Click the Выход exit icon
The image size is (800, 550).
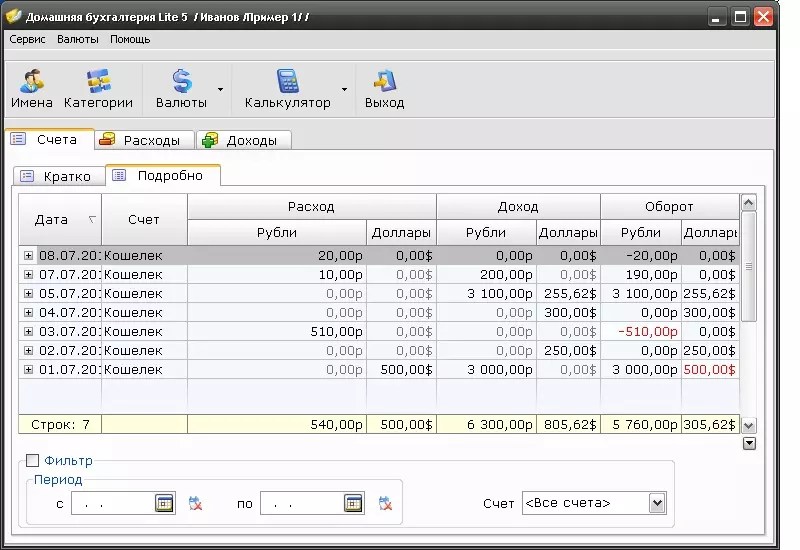click(x=384, y=81)
